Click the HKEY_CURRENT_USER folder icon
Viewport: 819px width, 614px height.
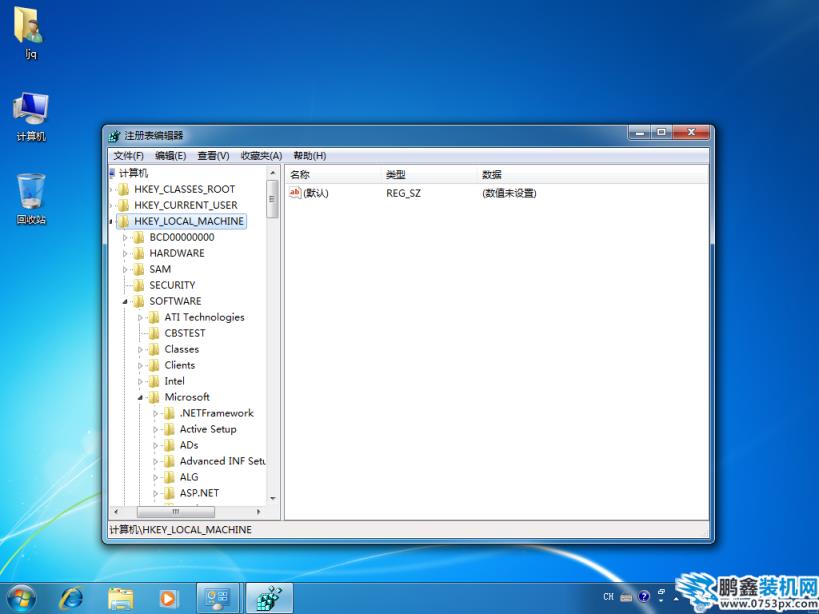coord(123,205)
